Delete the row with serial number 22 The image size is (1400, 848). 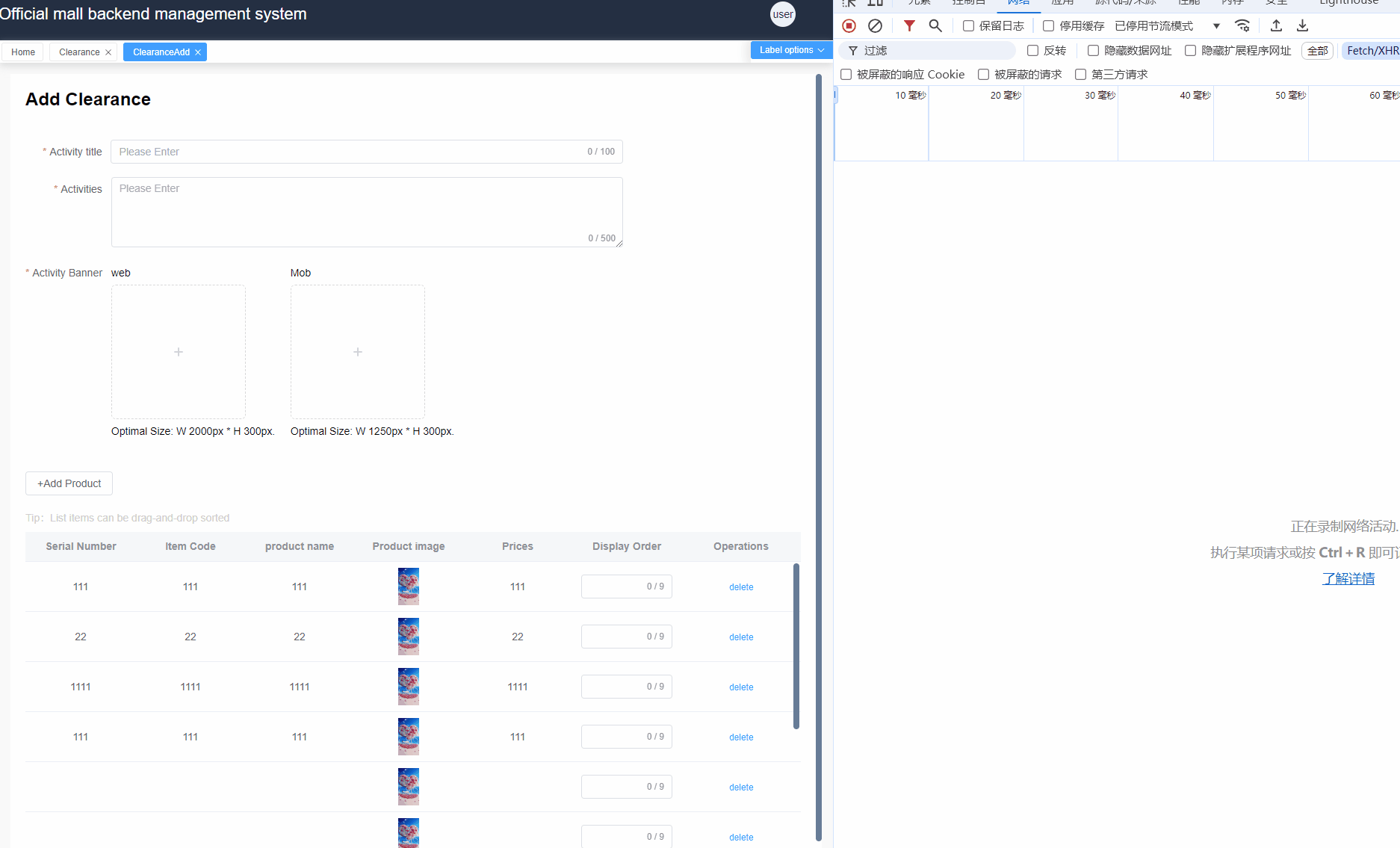click(741, 637)
